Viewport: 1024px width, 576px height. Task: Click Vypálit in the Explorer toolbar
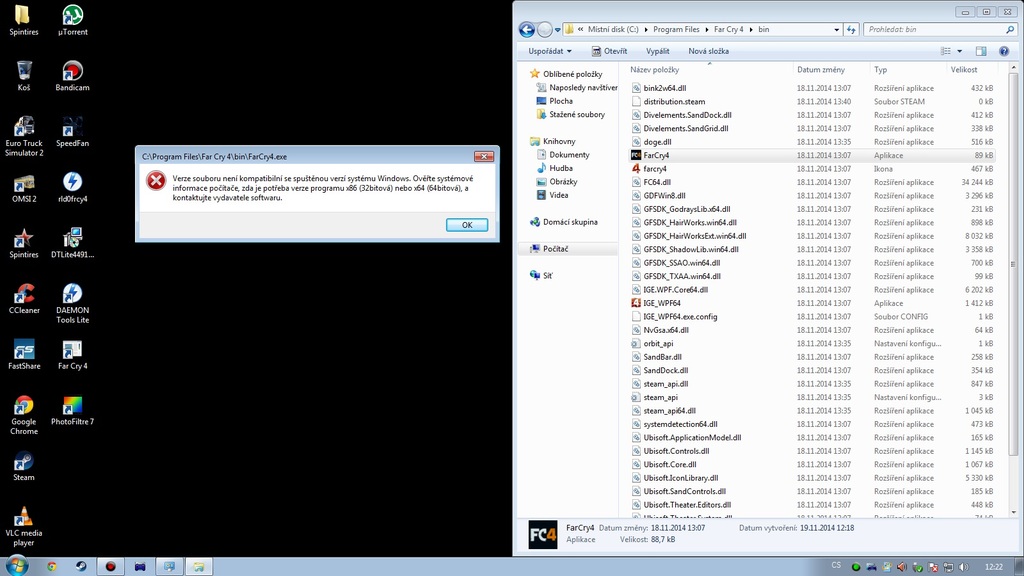(657, 51)
